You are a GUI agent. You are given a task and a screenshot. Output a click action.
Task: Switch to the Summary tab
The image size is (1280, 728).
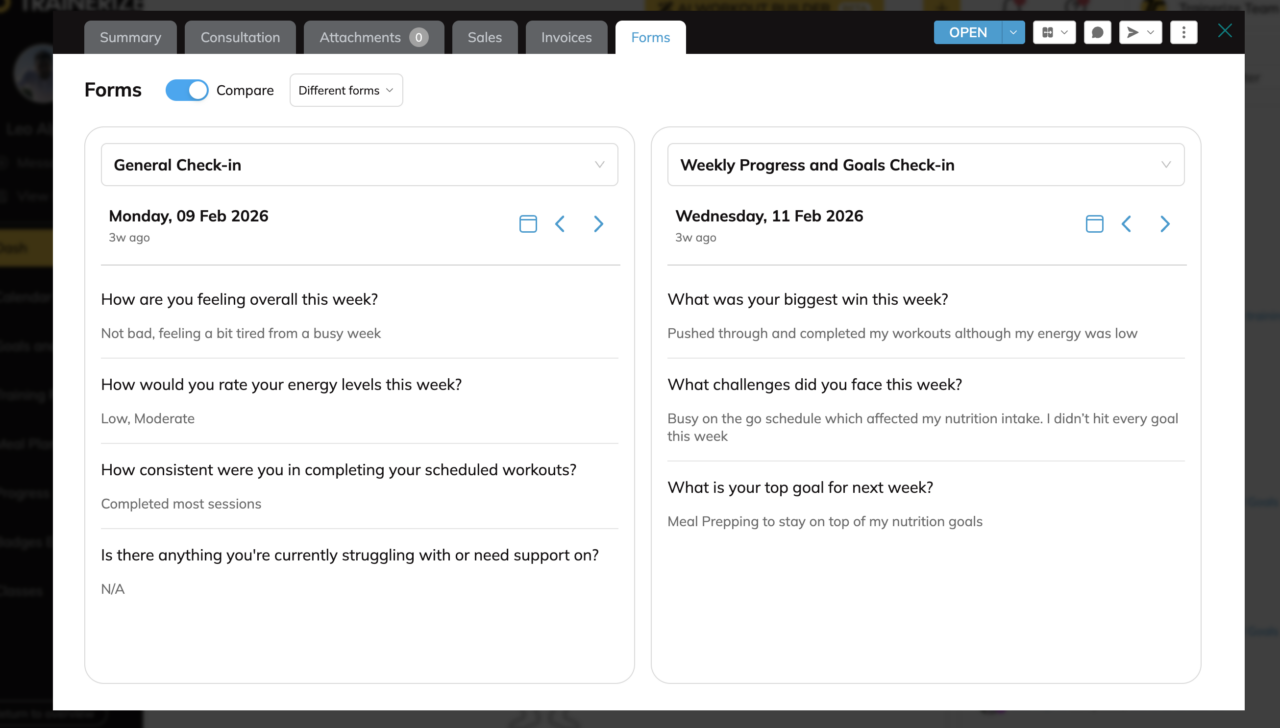(x=130, y=38)
